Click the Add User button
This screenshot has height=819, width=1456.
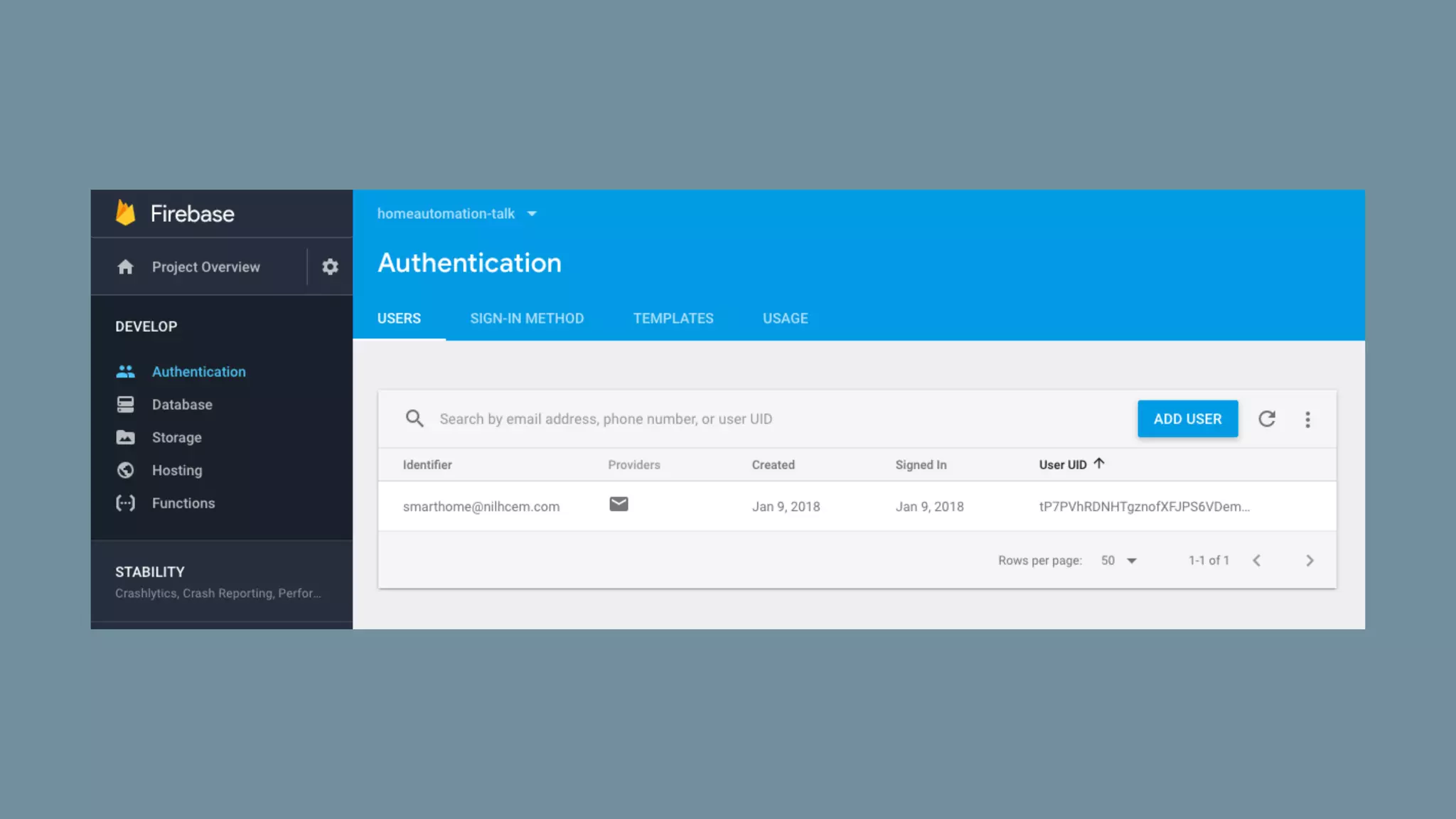1187,419
